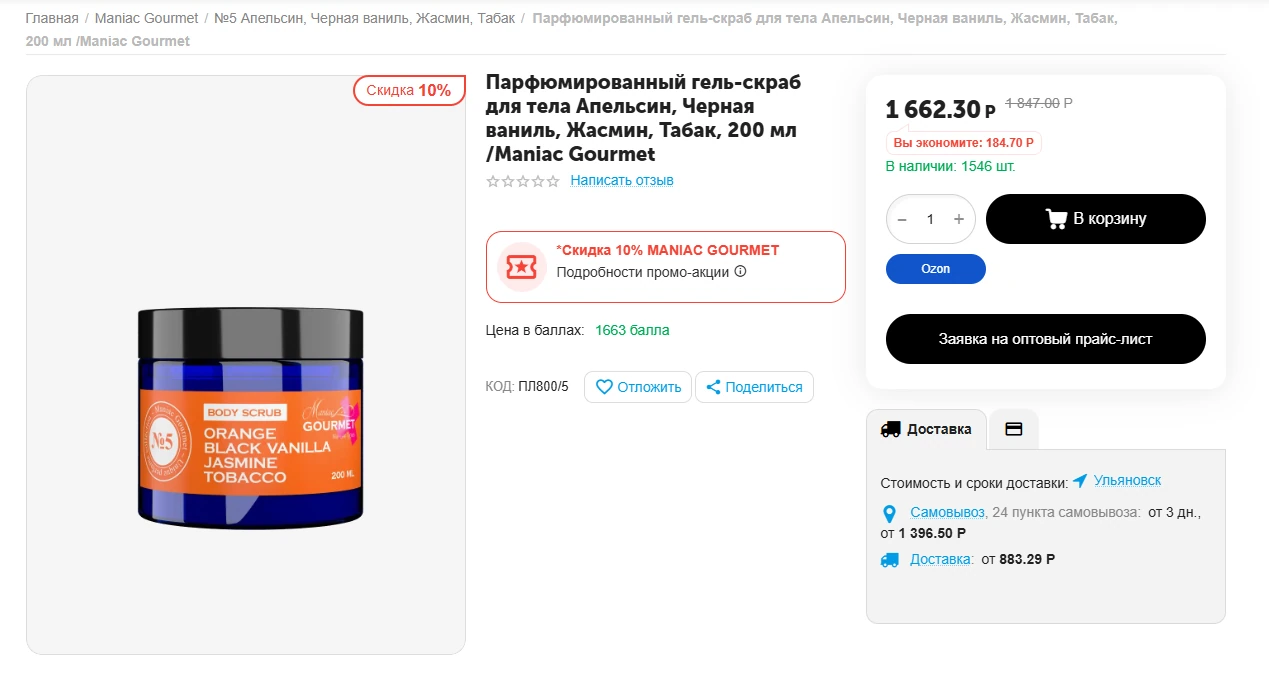The width and height of the screenshot is (1269, 678).
Task: Go to Maniac Gourmet breadcrumb
Action: [x=146, y=19]
